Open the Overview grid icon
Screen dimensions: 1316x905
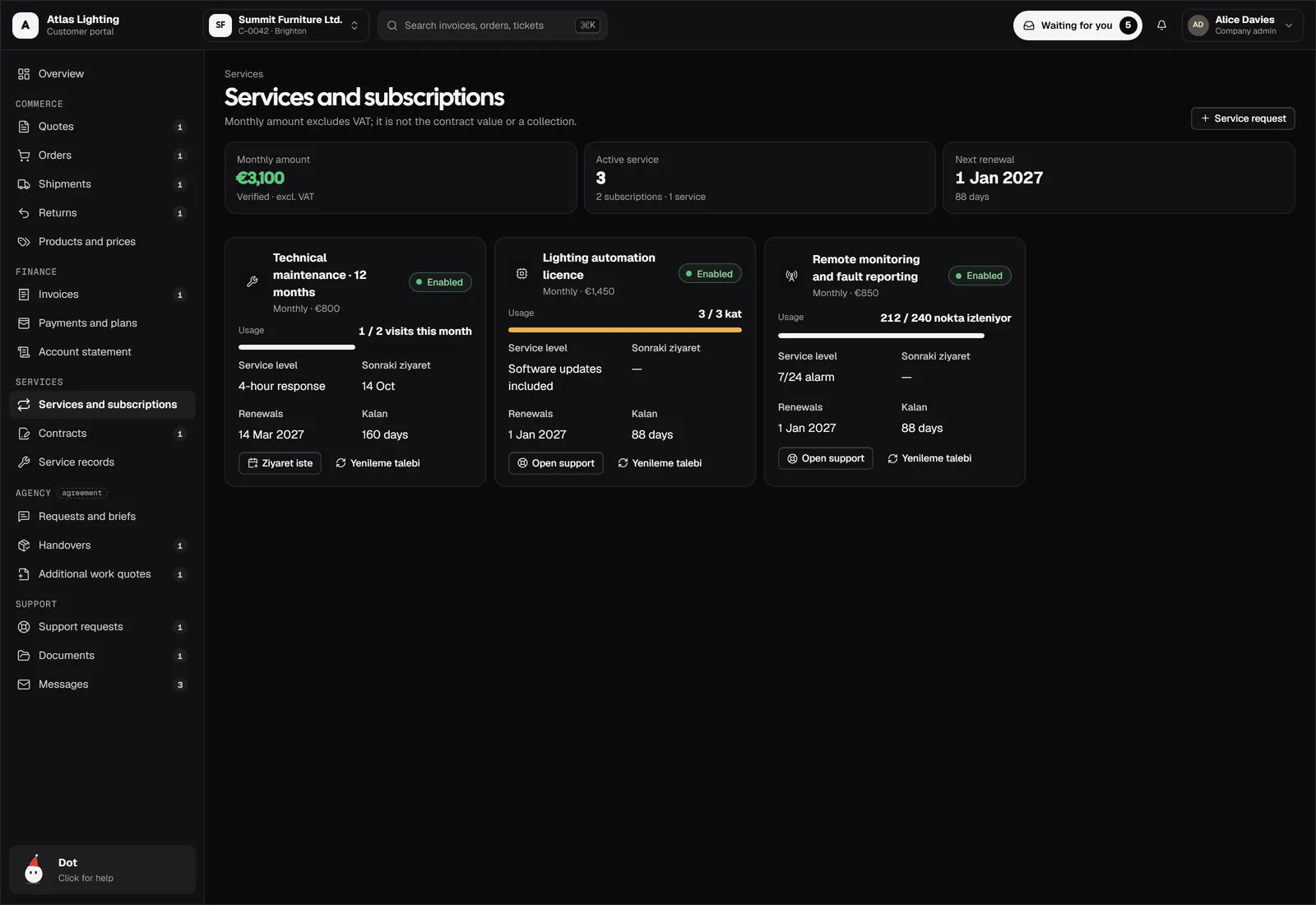point(24,74)
